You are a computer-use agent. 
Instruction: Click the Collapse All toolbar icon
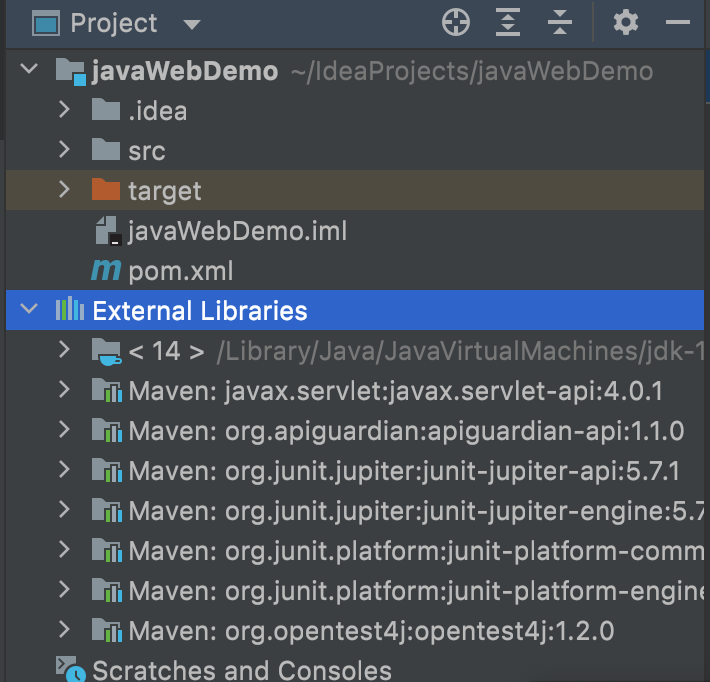tap(560, 22)
